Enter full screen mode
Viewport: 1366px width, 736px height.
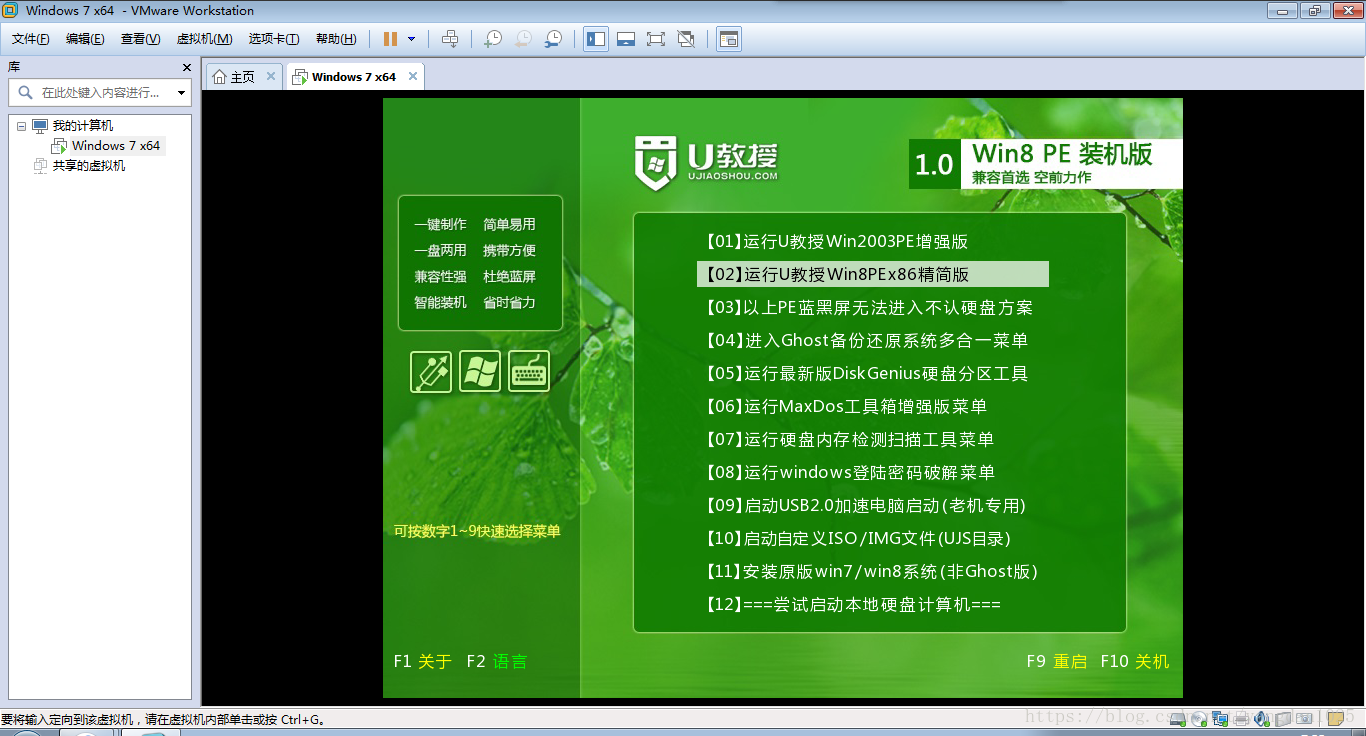point(656,39)
